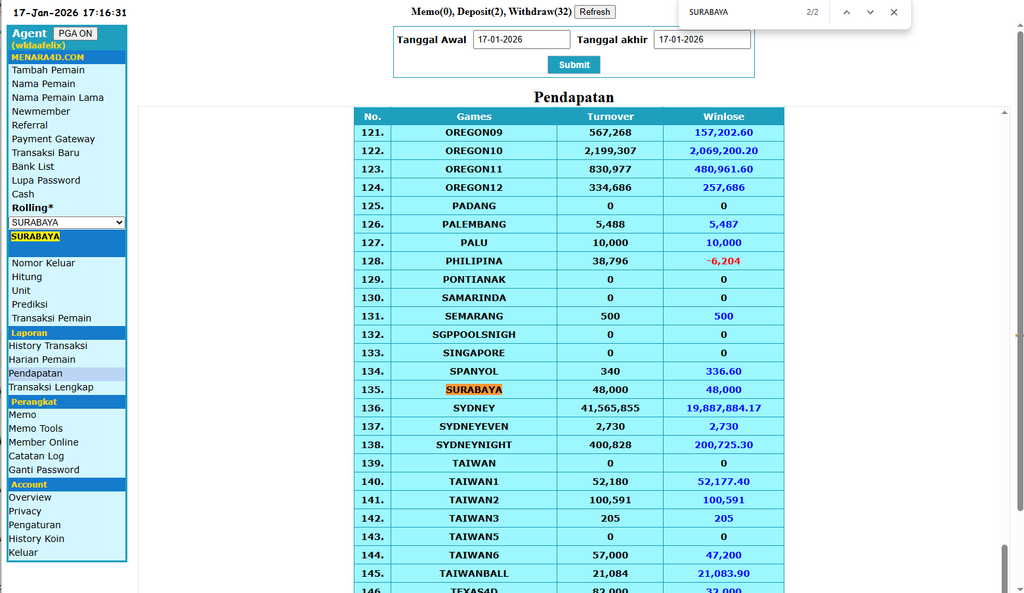Click the Submit button
The image size is (1024, 593).
(x=574, y=65)
